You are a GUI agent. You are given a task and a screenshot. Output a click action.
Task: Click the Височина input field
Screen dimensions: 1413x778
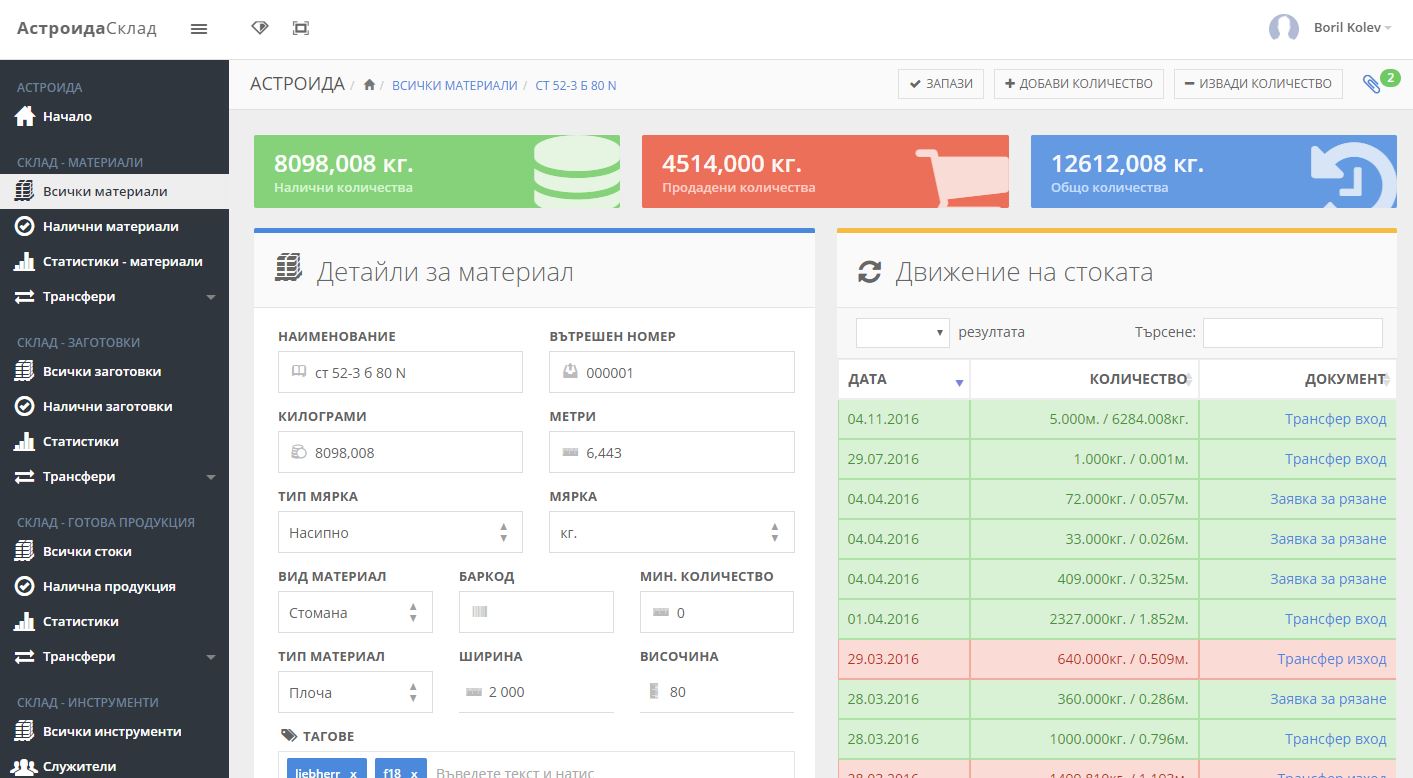[717, 692]
